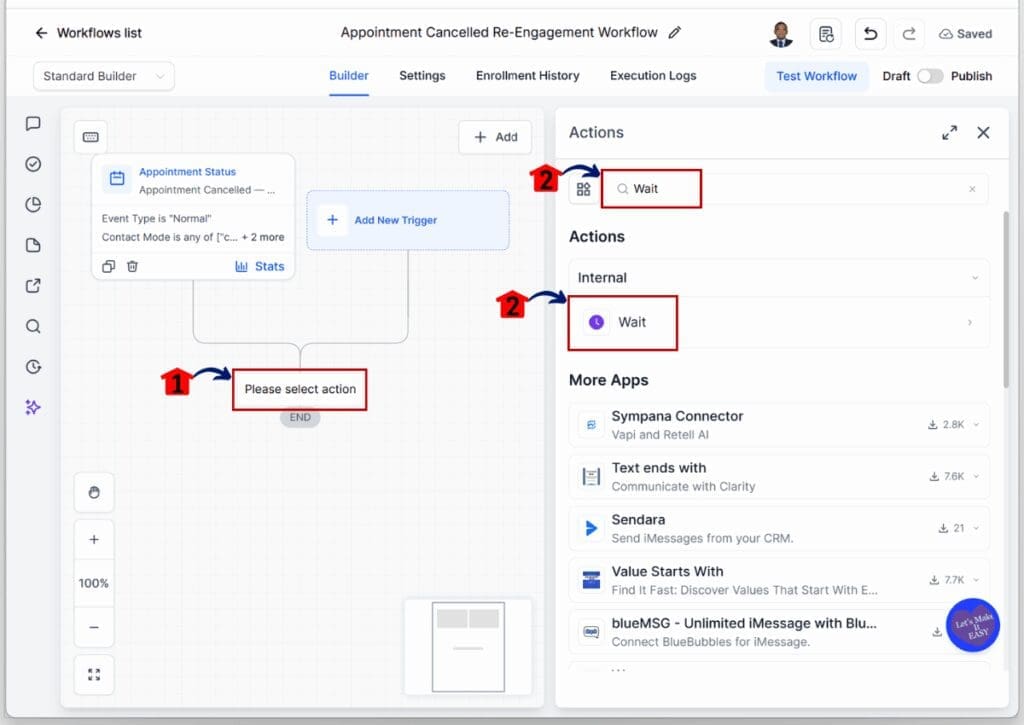
Task: Click Add New Trigger
Action: 408,220
